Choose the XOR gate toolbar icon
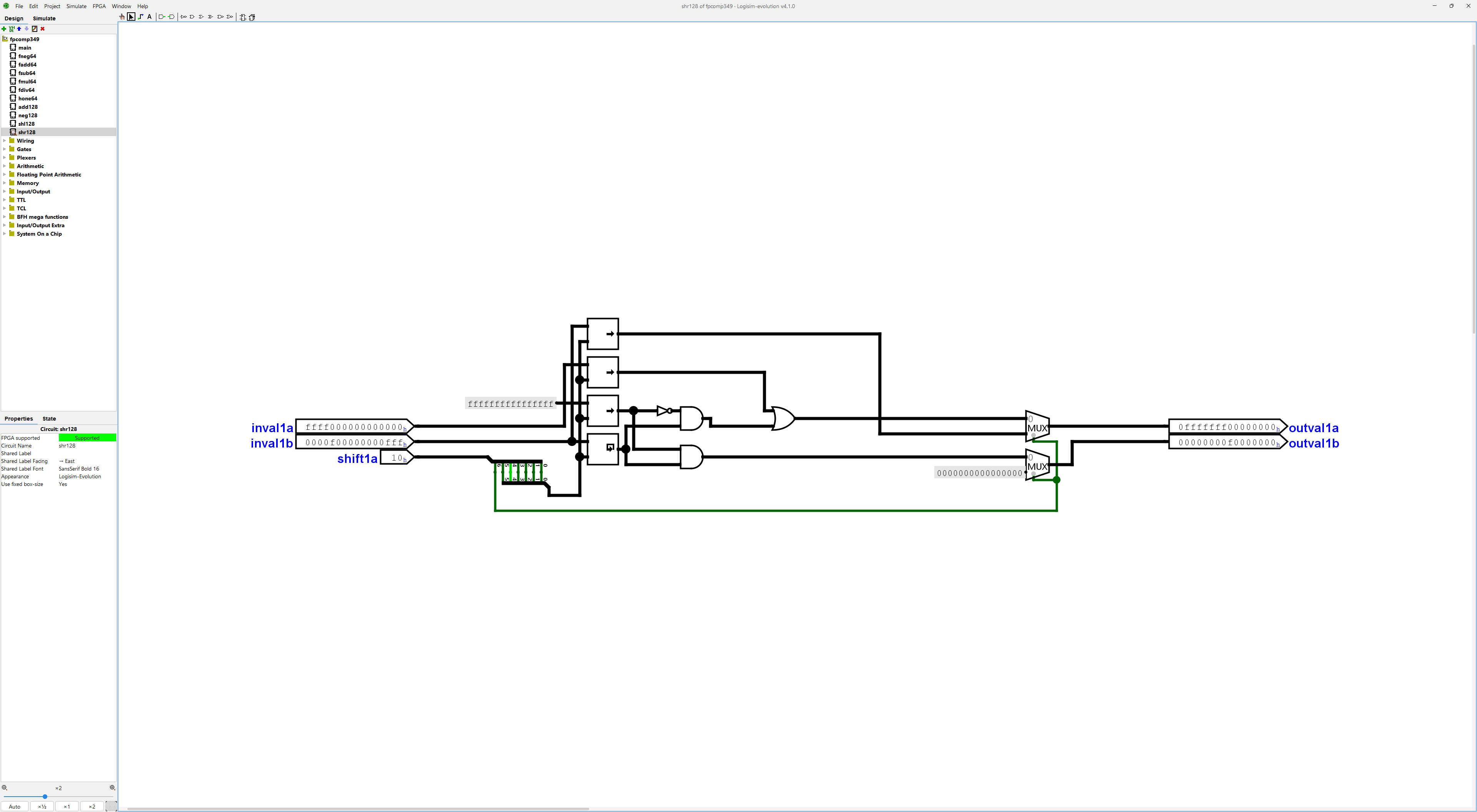This screenshot has height=812, width=1477. (210, 17)
